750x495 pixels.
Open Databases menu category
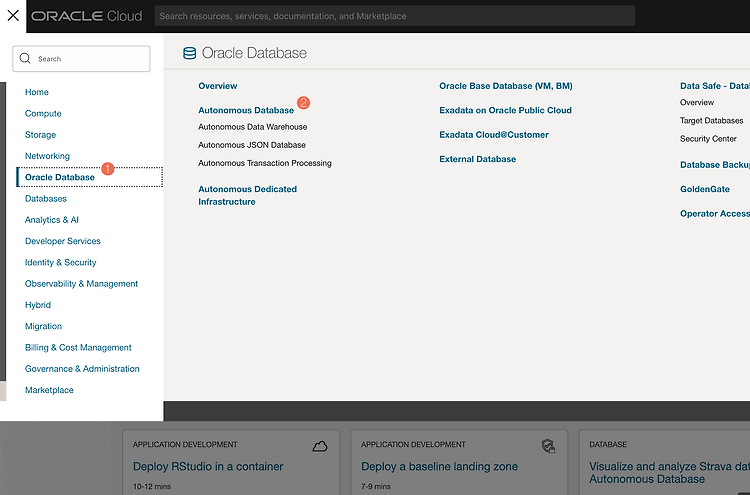tap(46, 198)
